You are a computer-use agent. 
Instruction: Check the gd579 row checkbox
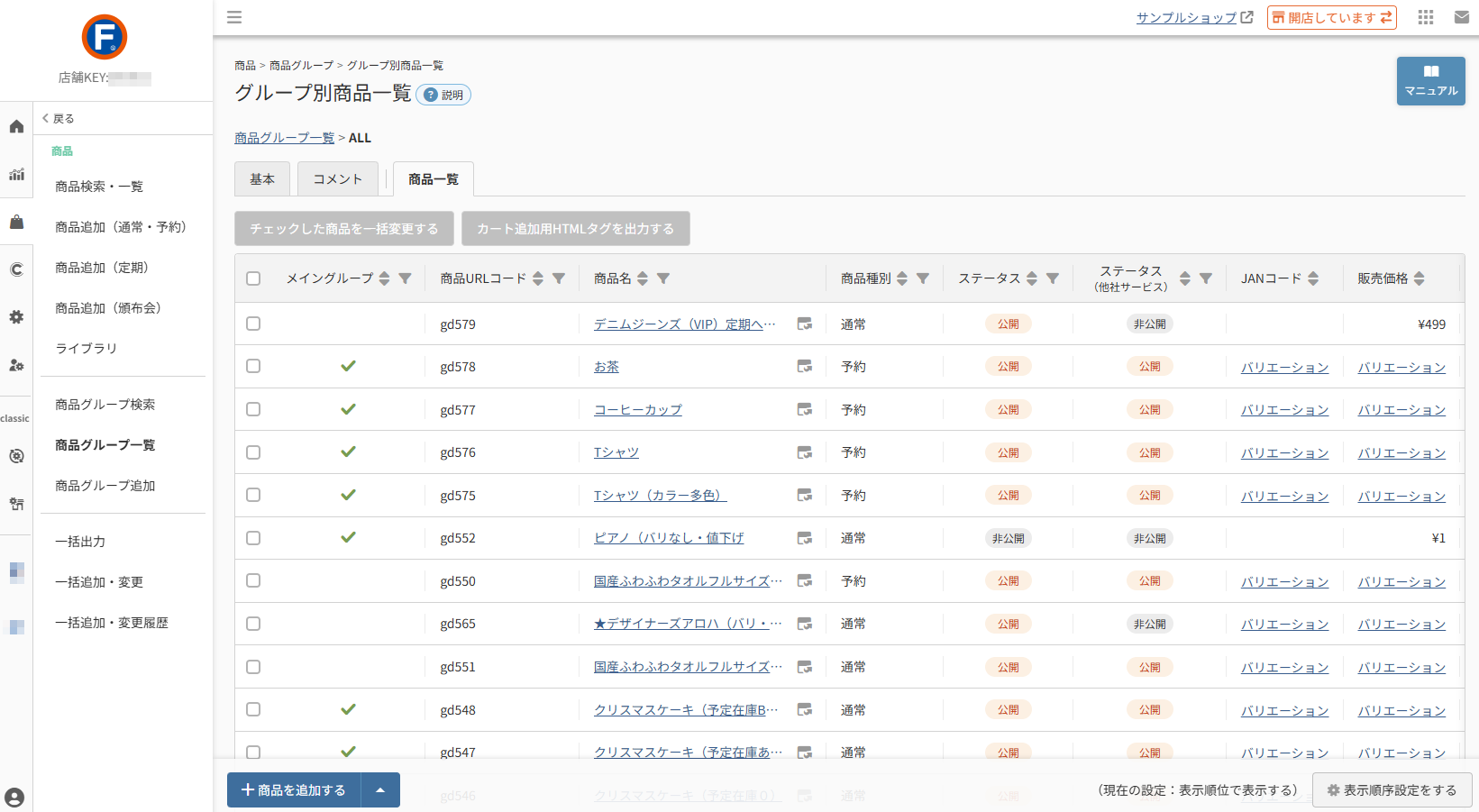pyautogui.click(x=253, y=324)
